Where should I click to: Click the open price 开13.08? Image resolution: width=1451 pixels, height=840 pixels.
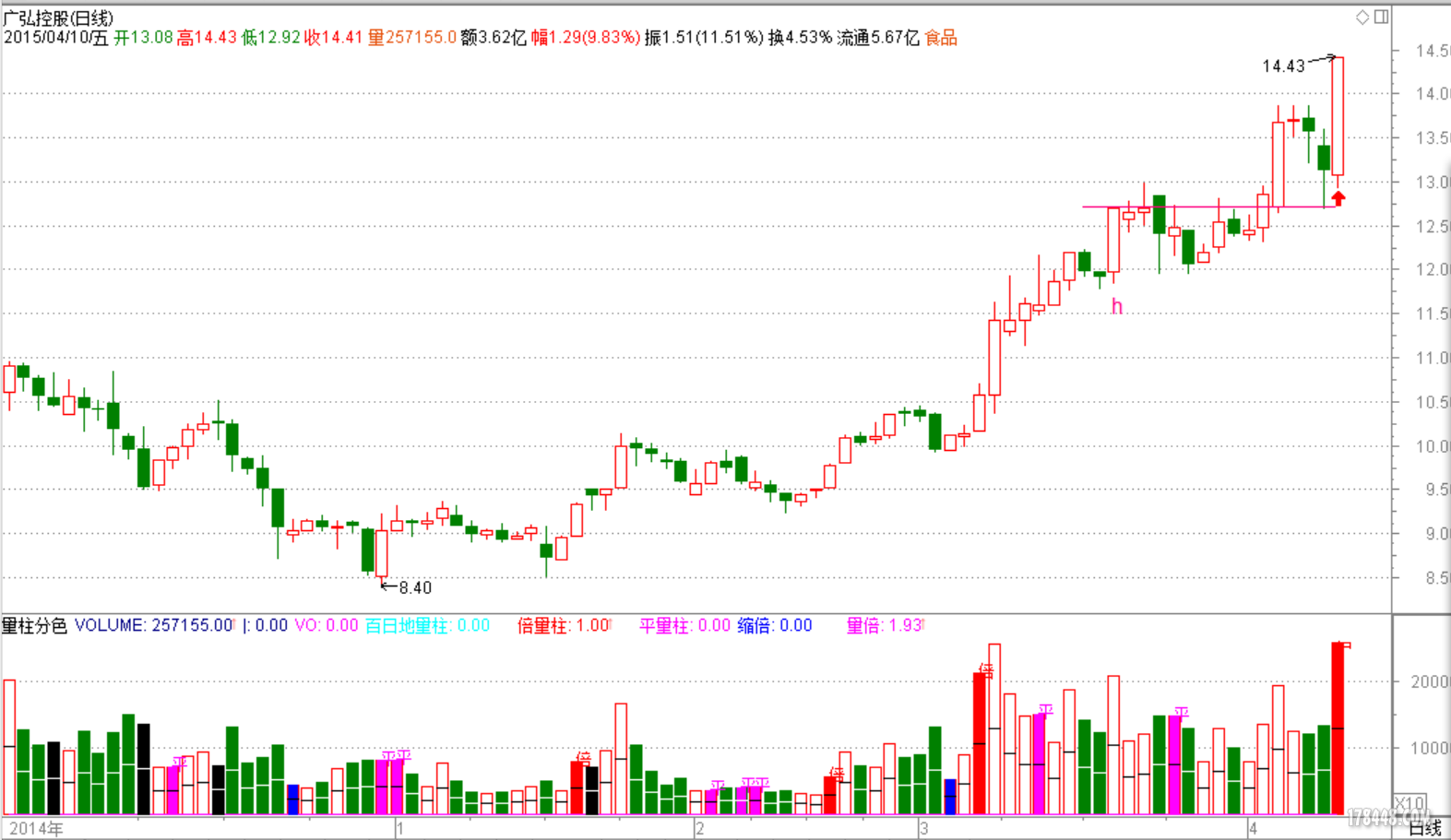coord(143,38)
